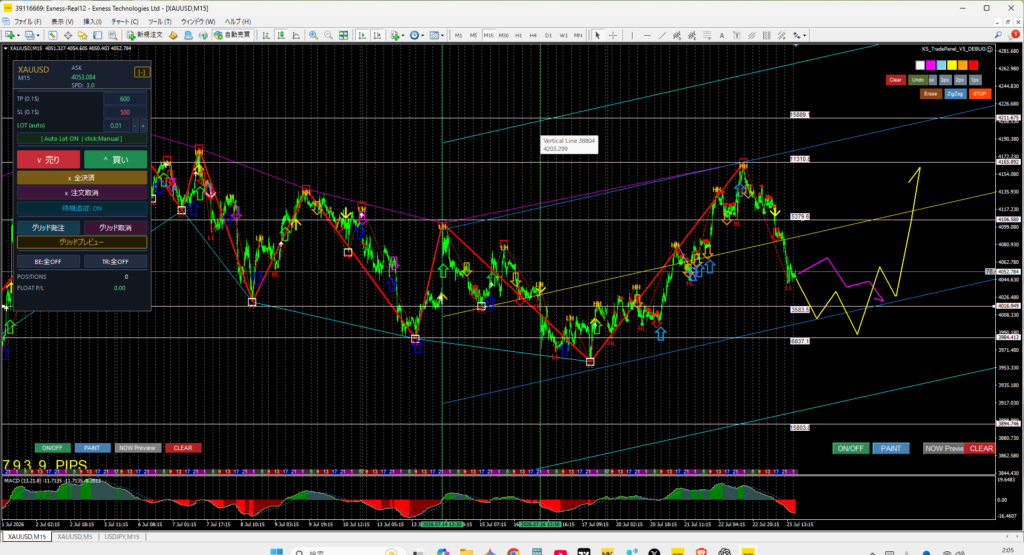Viewport: 1024px width, 555px height.
Task: Open the チャート (C) menu
Action: (x=124, y=22)
